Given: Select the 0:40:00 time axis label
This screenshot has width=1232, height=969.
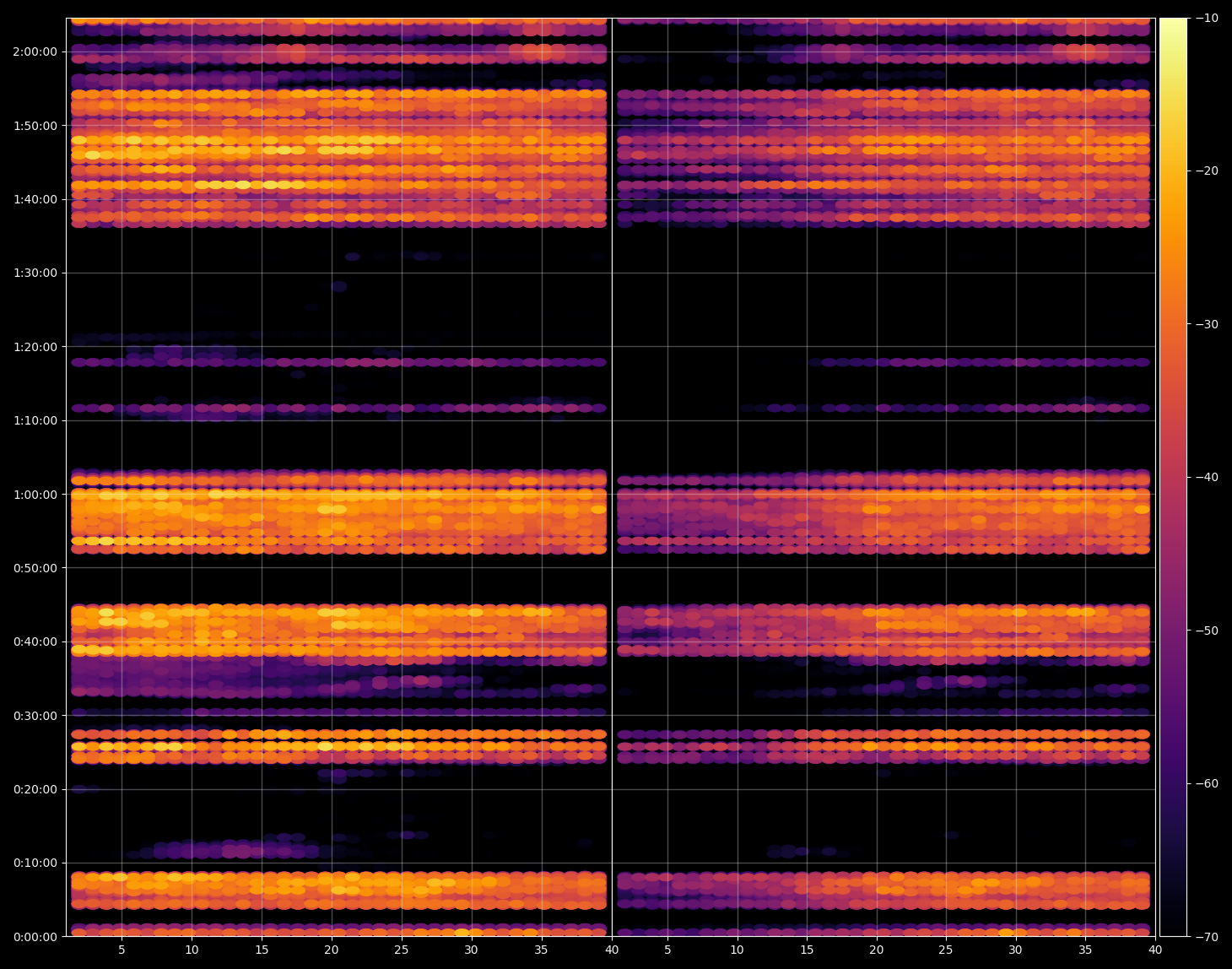Looking at the screenshot, I should coord(35,641).
